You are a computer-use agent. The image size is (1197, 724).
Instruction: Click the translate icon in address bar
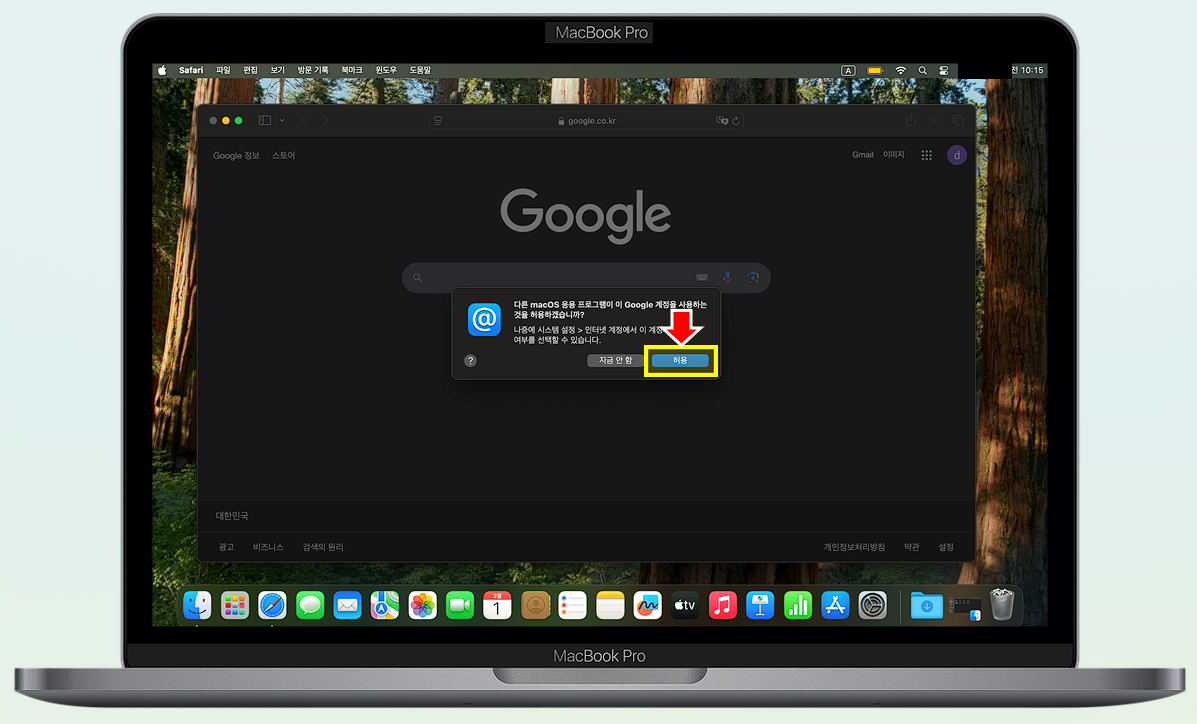coord(721,121)
